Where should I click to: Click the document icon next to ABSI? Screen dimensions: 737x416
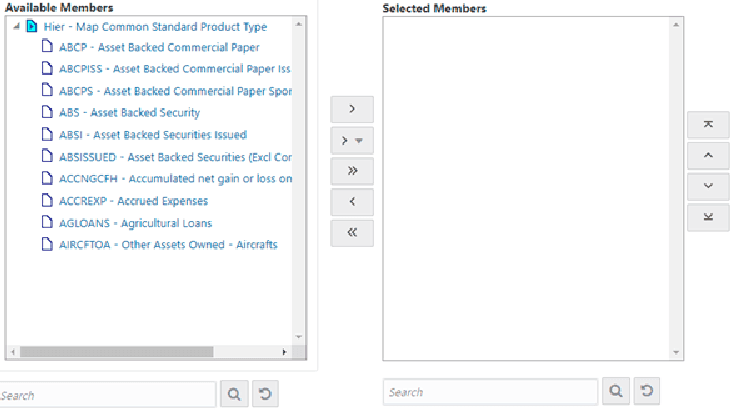(47, 134)
